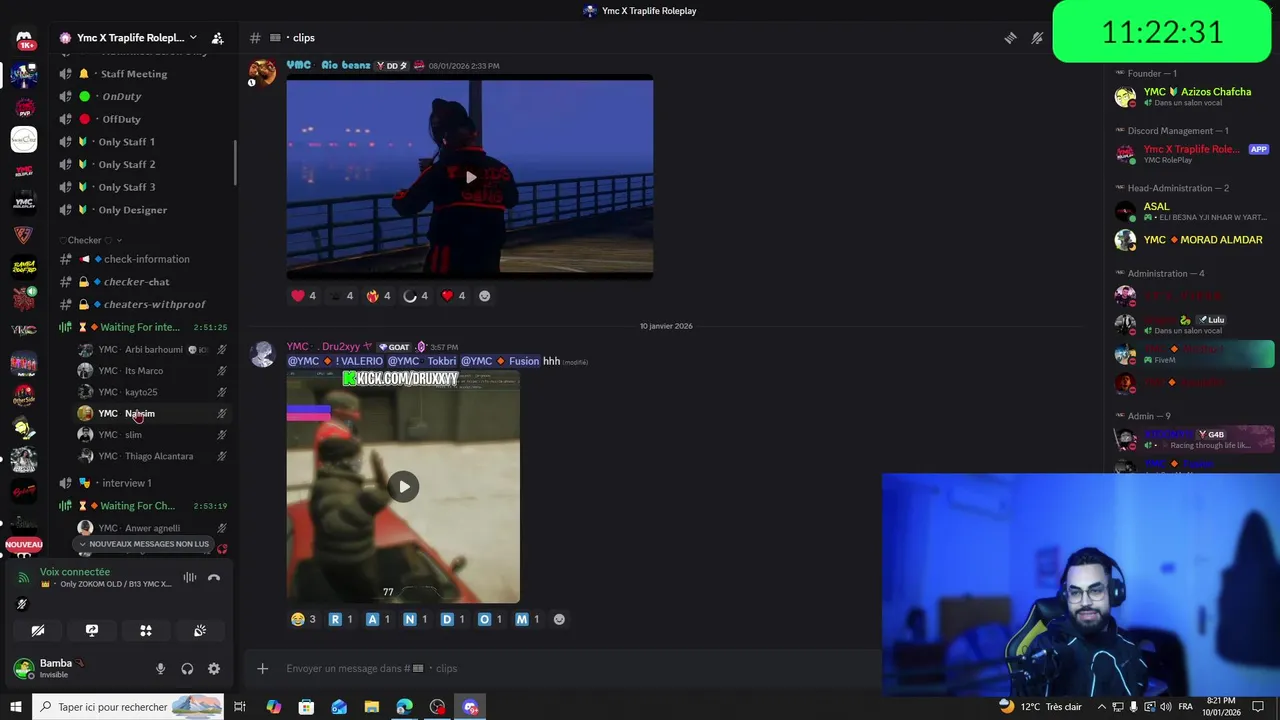Open ASAL member profile
The height and width of the screenshot is (720, 1280).
click(x=1193, y=211)
